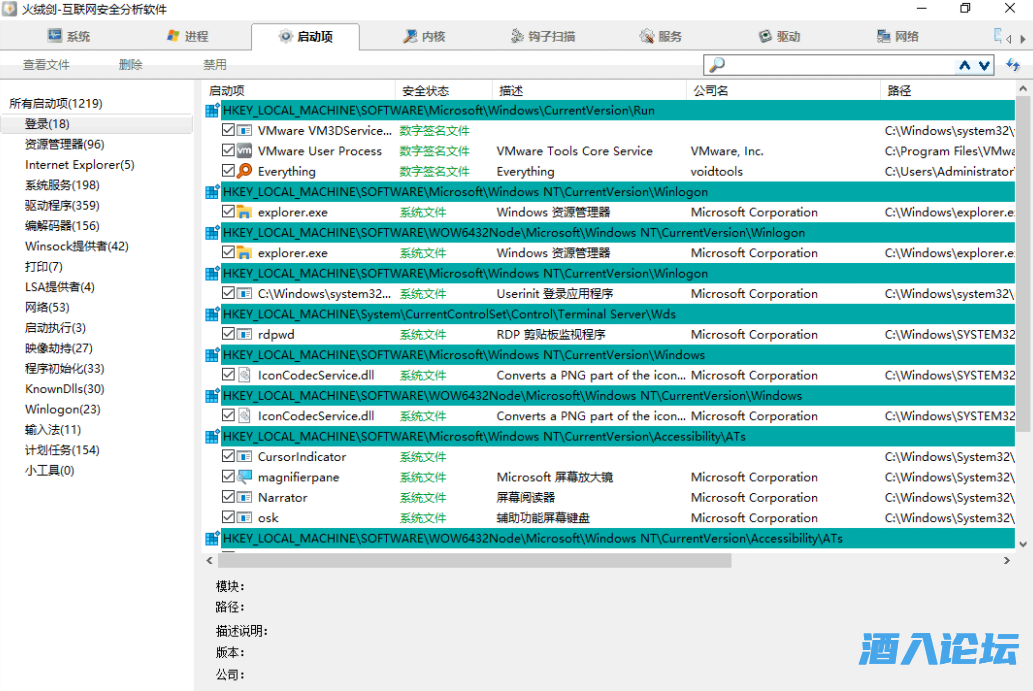Click the search next down arrow

[985, 65]
